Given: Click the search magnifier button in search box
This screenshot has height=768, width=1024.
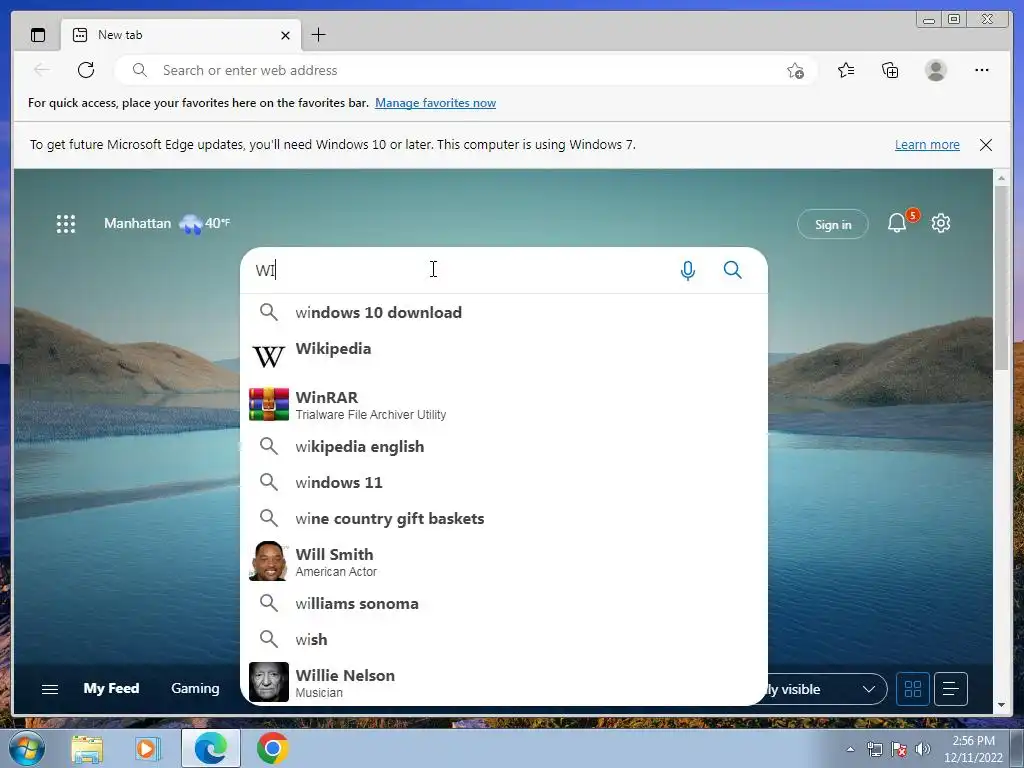Looking at the screenshot, I should [x=733, y=270].
